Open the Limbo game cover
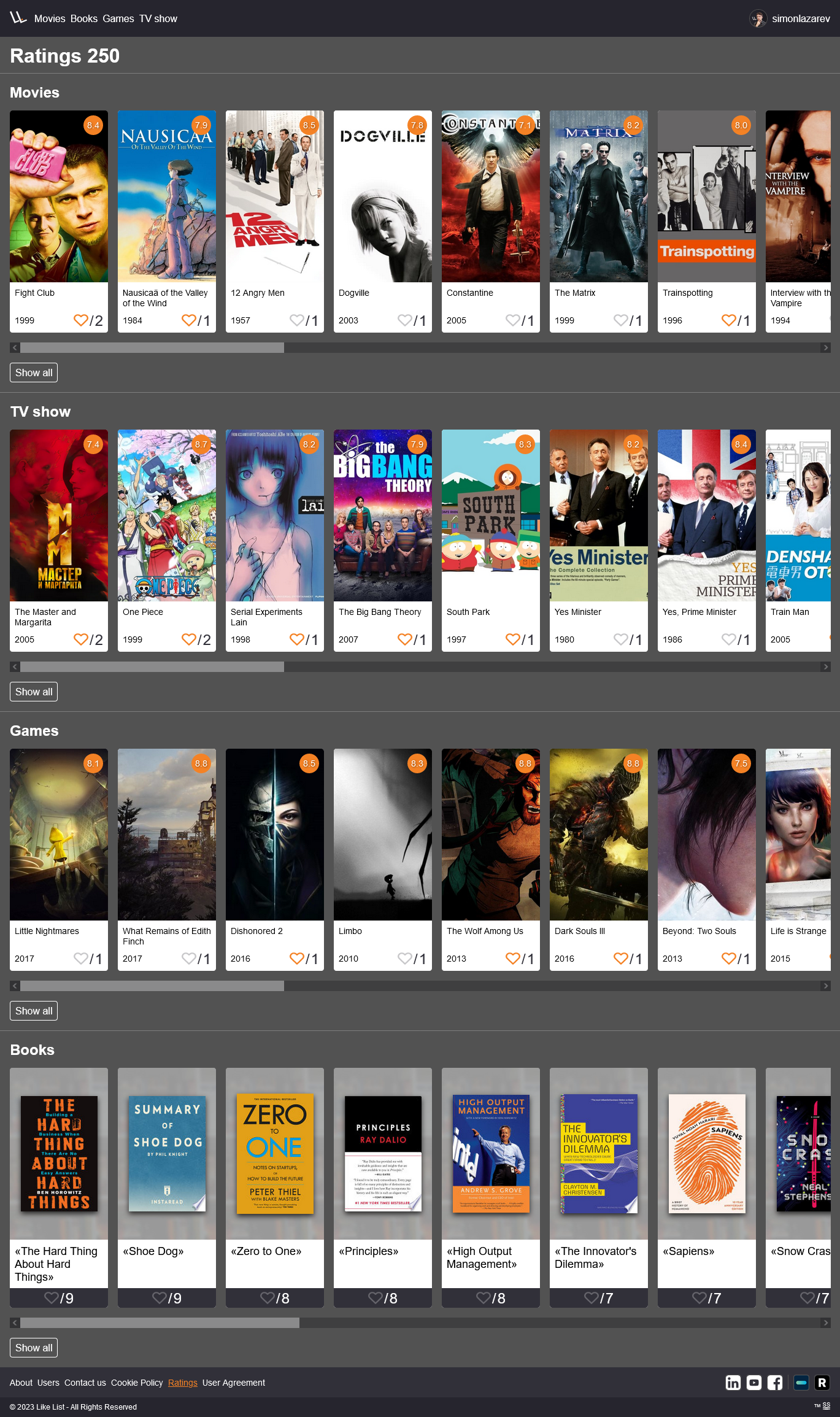Image resolution: width=840 pixels, height=1417 pixels. tap(383, 835)
